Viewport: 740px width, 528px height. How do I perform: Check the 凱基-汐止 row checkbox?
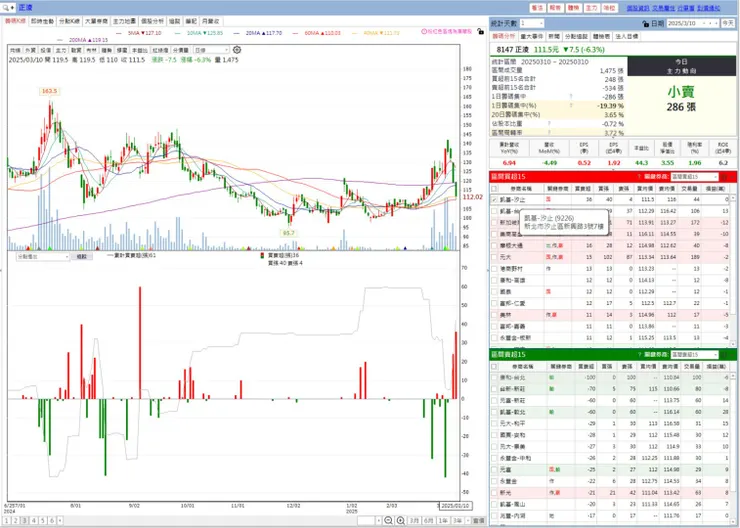494,200
